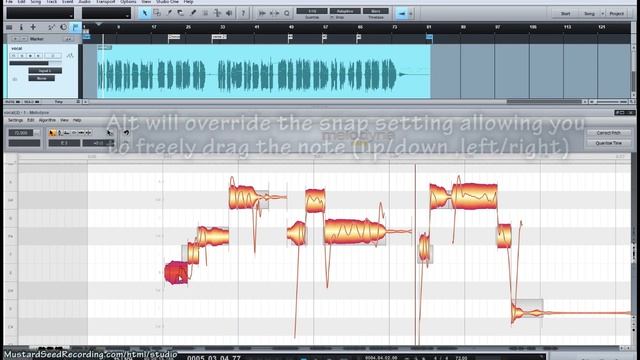This screenshot has height=360, width=640.
Task: Open the track list icon above tracks
Action: click(9, 27)
